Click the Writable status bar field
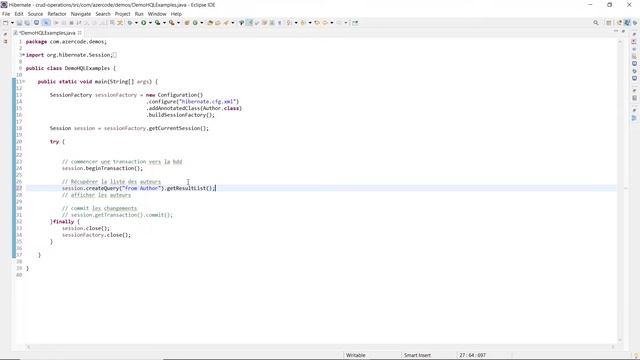The width and height of the screenshot is (640, 360). pos(356,355)
